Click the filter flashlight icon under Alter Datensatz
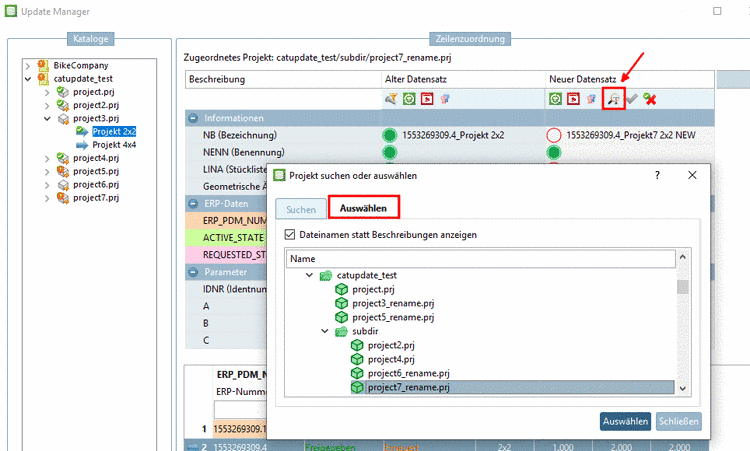Screen dimensions: 750x451 click(x=391, y=99)
